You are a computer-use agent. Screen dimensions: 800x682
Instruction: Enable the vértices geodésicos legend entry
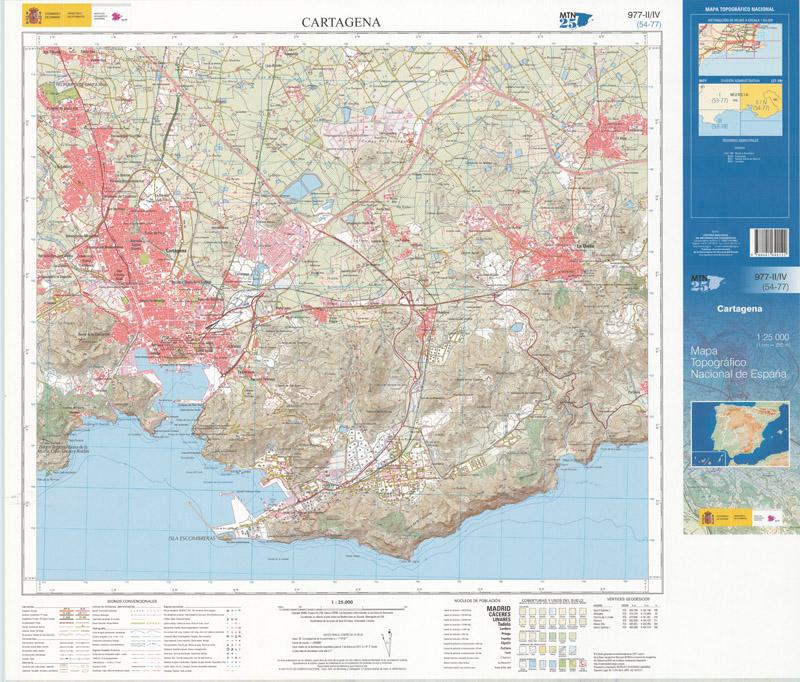(x=627, y=600)
